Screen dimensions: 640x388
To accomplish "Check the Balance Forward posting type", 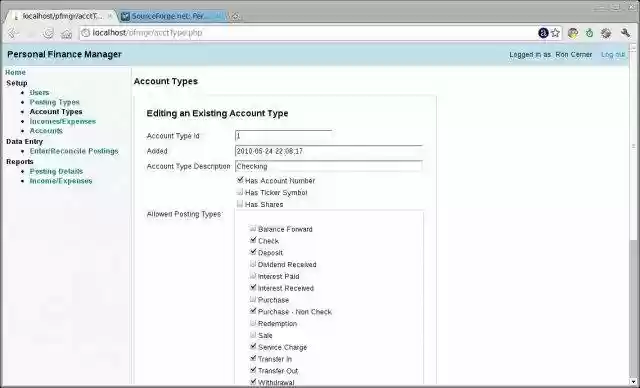I will click(253, 228).
